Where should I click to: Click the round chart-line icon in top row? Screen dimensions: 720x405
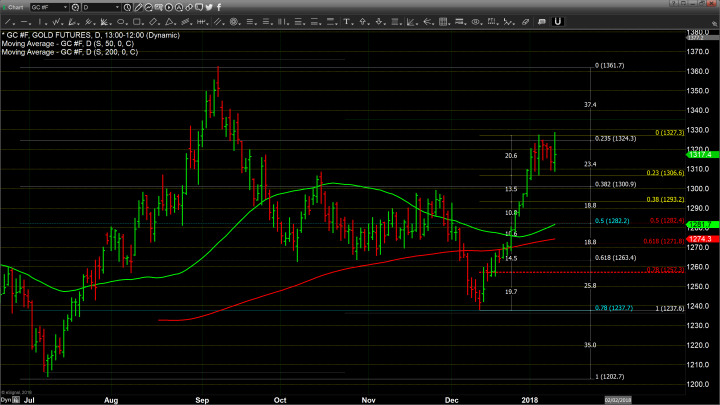tap(148, 7)
